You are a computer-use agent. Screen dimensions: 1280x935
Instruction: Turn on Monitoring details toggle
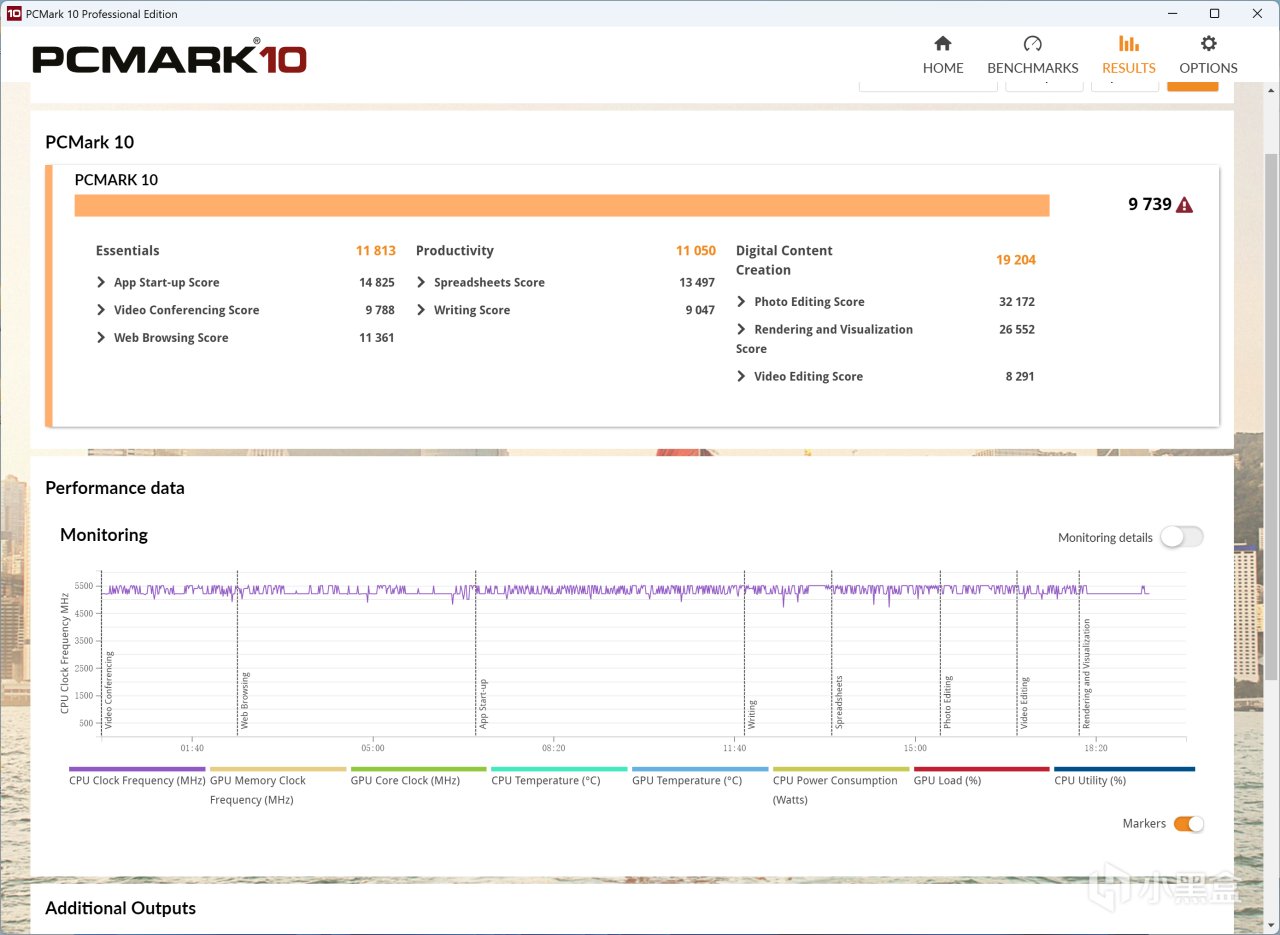[x=1181, y=537]
